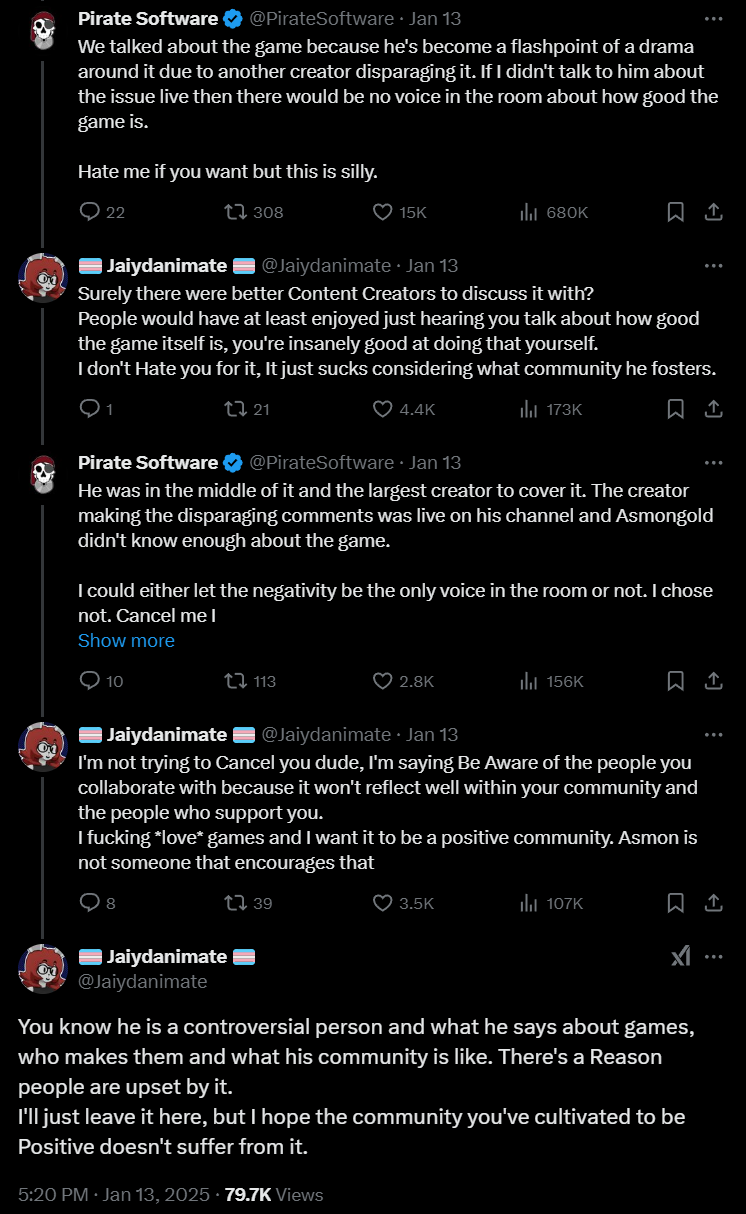Open the 5:20 PM Jan 13, 2025 timestamp

coord(114,1194)
